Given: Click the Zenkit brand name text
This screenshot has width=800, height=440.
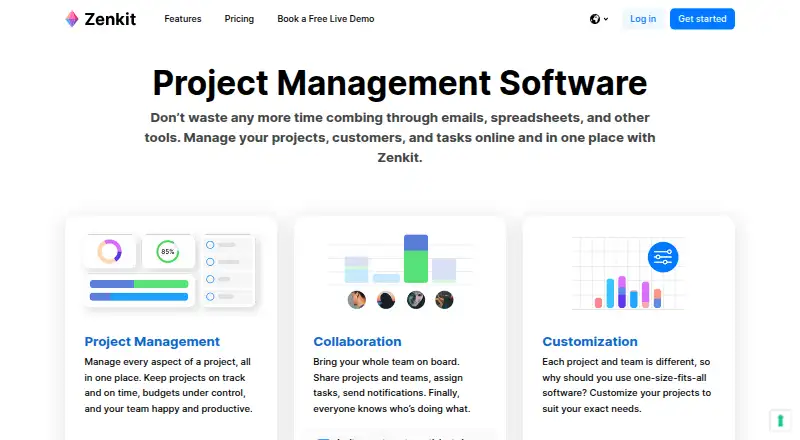Looking at the screenshot, I should 110,19.
